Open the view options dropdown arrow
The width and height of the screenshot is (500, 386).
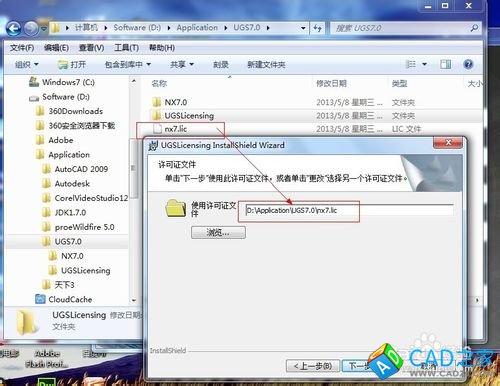pyautogui.click(x=424, y=64)
